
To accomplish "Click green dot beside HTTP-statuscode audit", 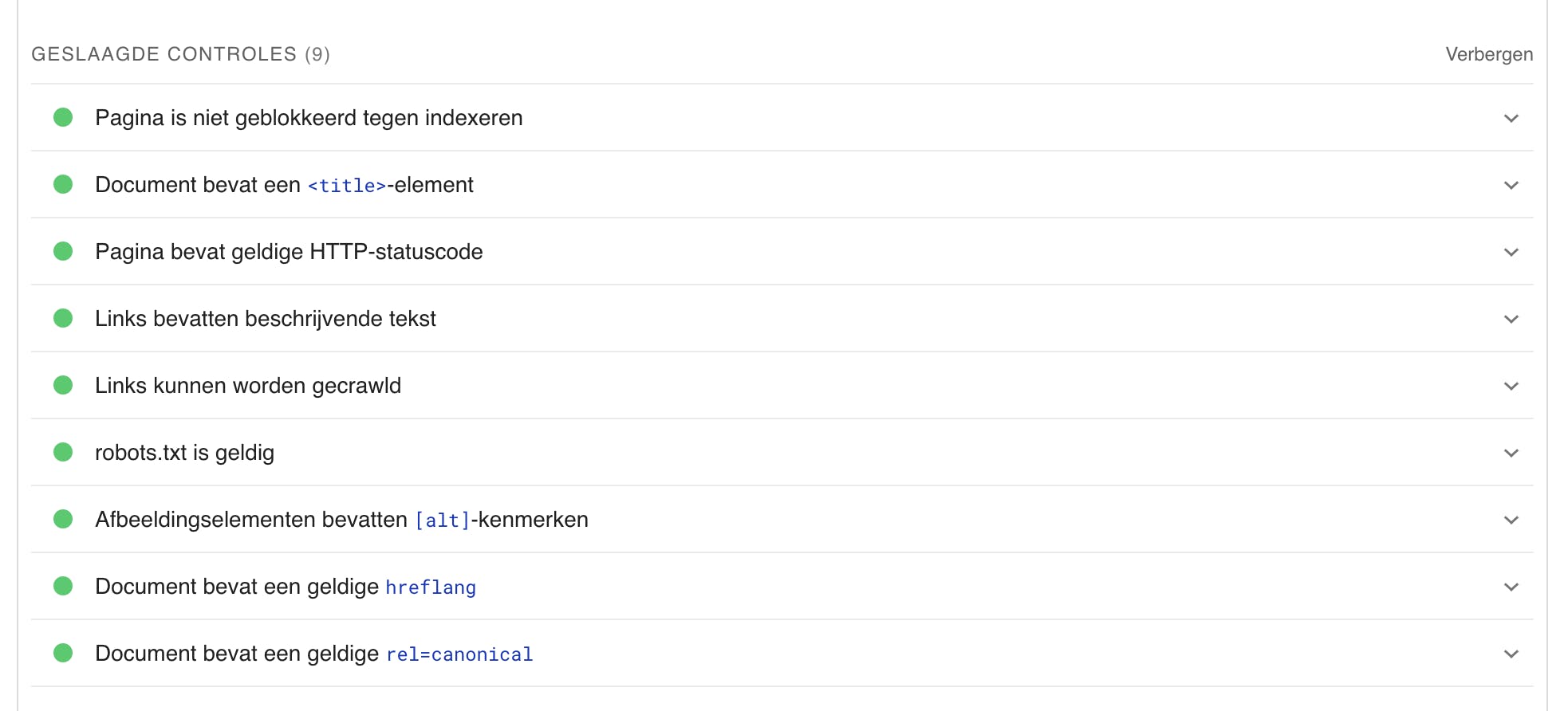I will [63, 252].
